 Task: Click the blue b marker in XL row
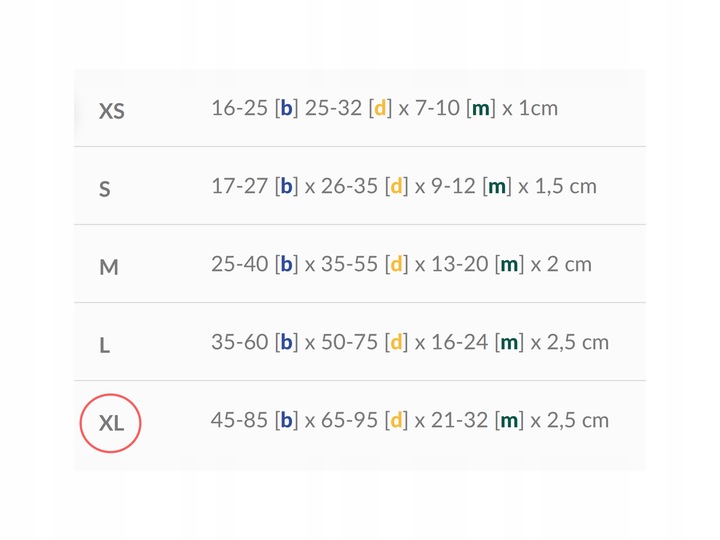click(x=286, y=420)
